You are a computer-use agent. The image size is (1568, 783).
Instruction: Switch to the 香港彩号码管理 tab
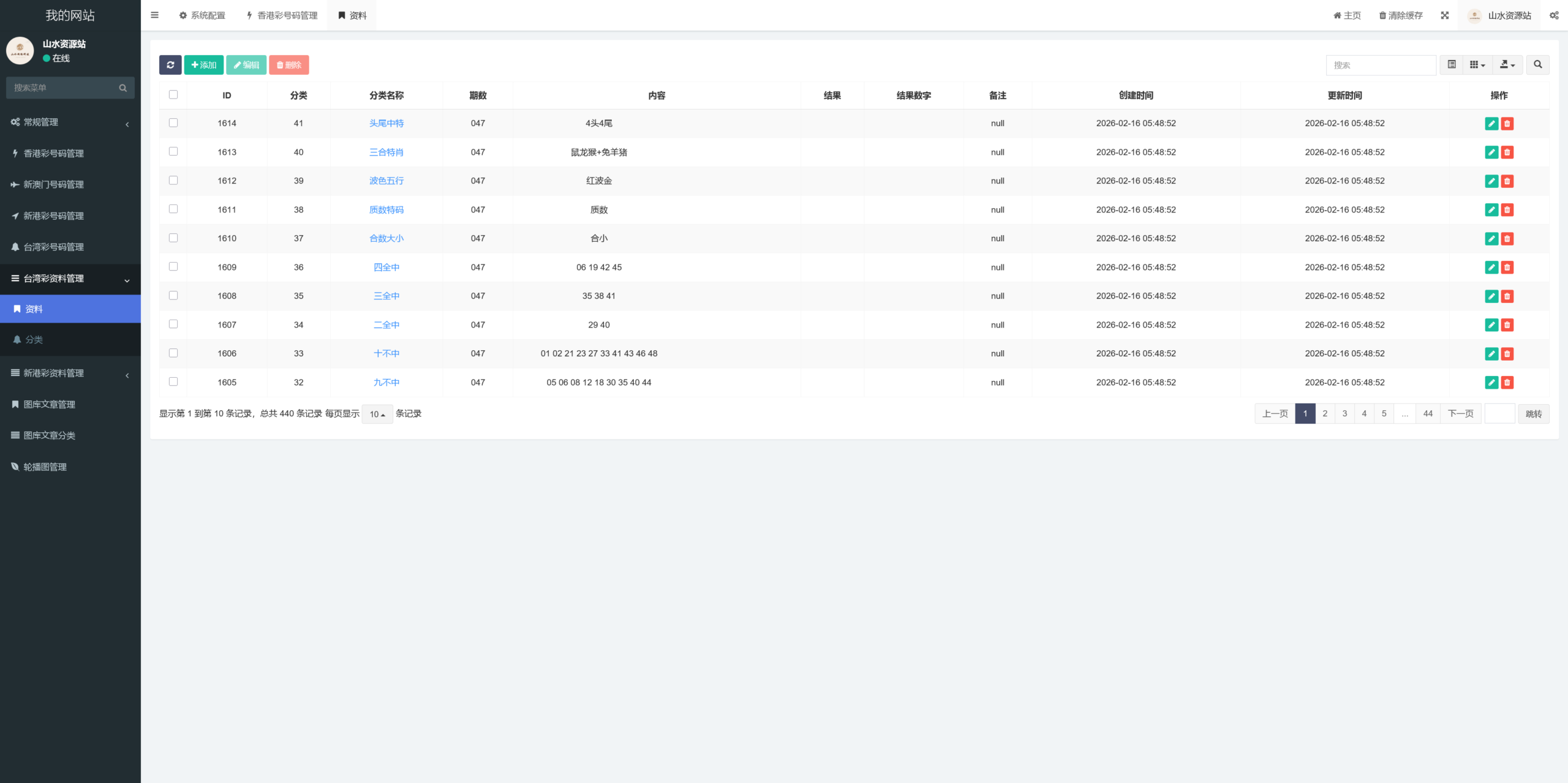281,15
